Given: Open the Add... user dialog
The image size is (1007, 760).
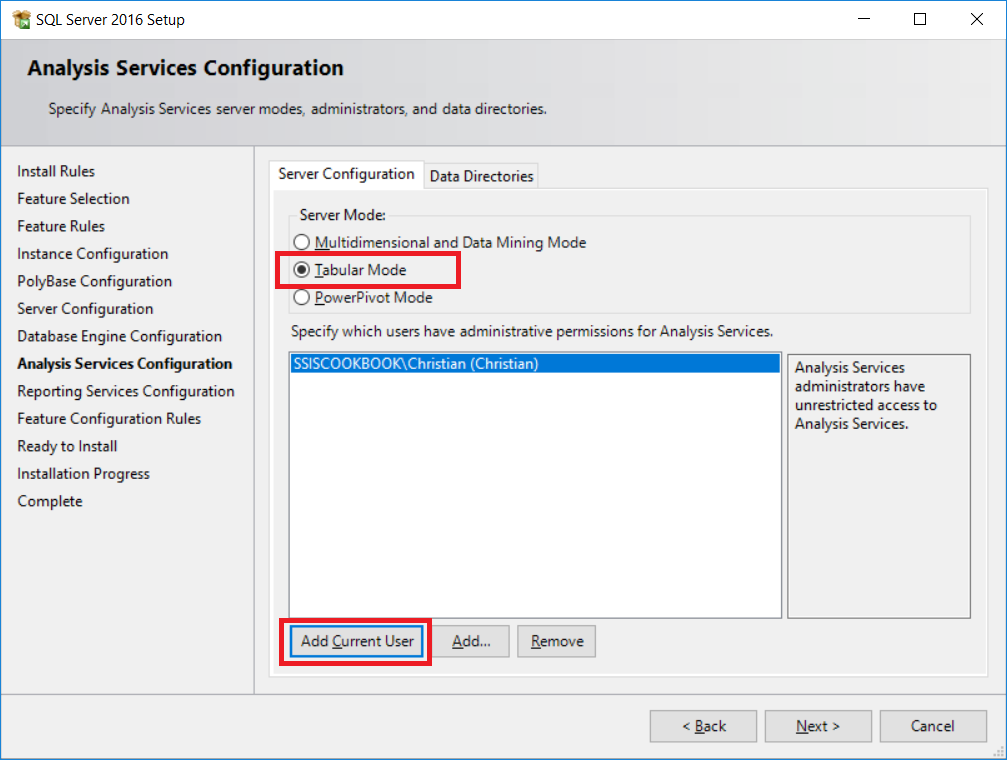Looking at the screenshot, I should coord(471,641).
